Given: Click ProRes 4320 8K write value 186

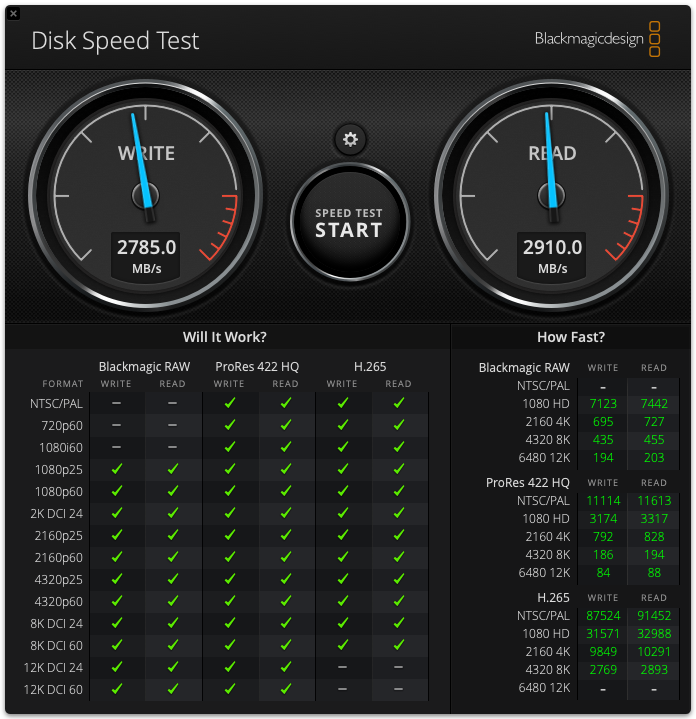Looking at the screenshot, I should (x=603, y=555).
